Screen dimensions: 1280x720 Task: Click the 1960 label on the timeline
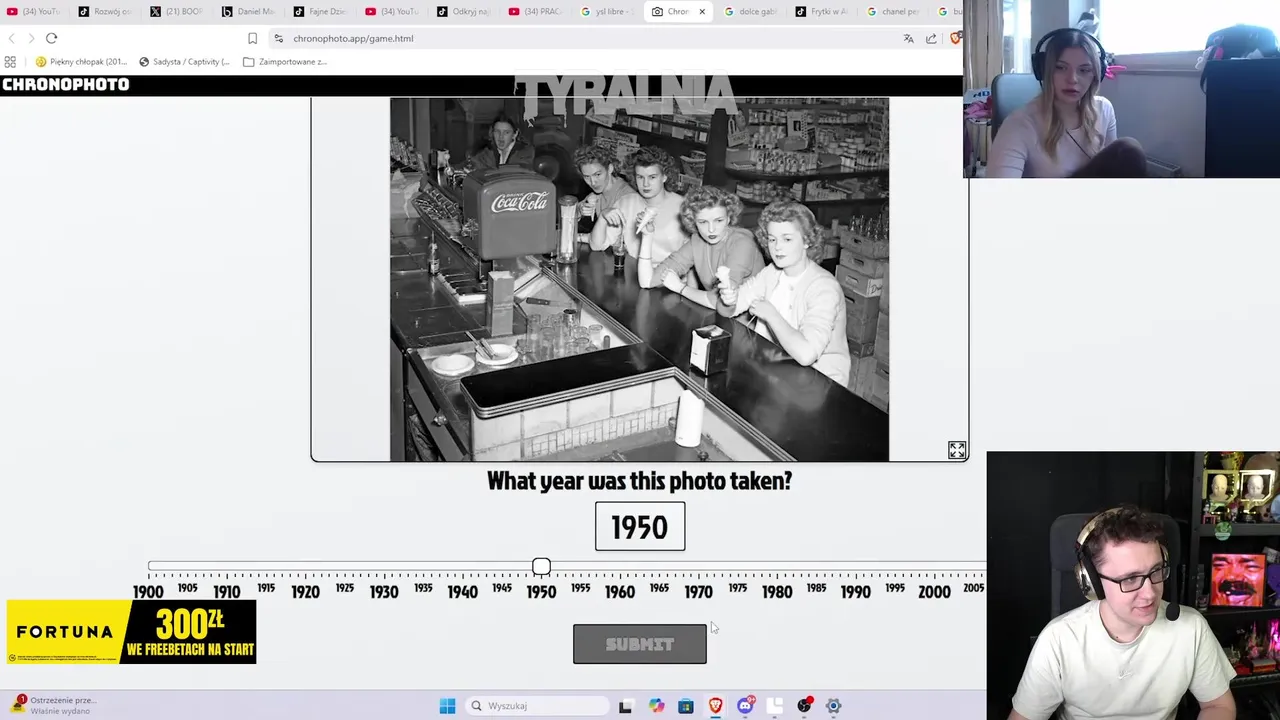pos(619,592)
